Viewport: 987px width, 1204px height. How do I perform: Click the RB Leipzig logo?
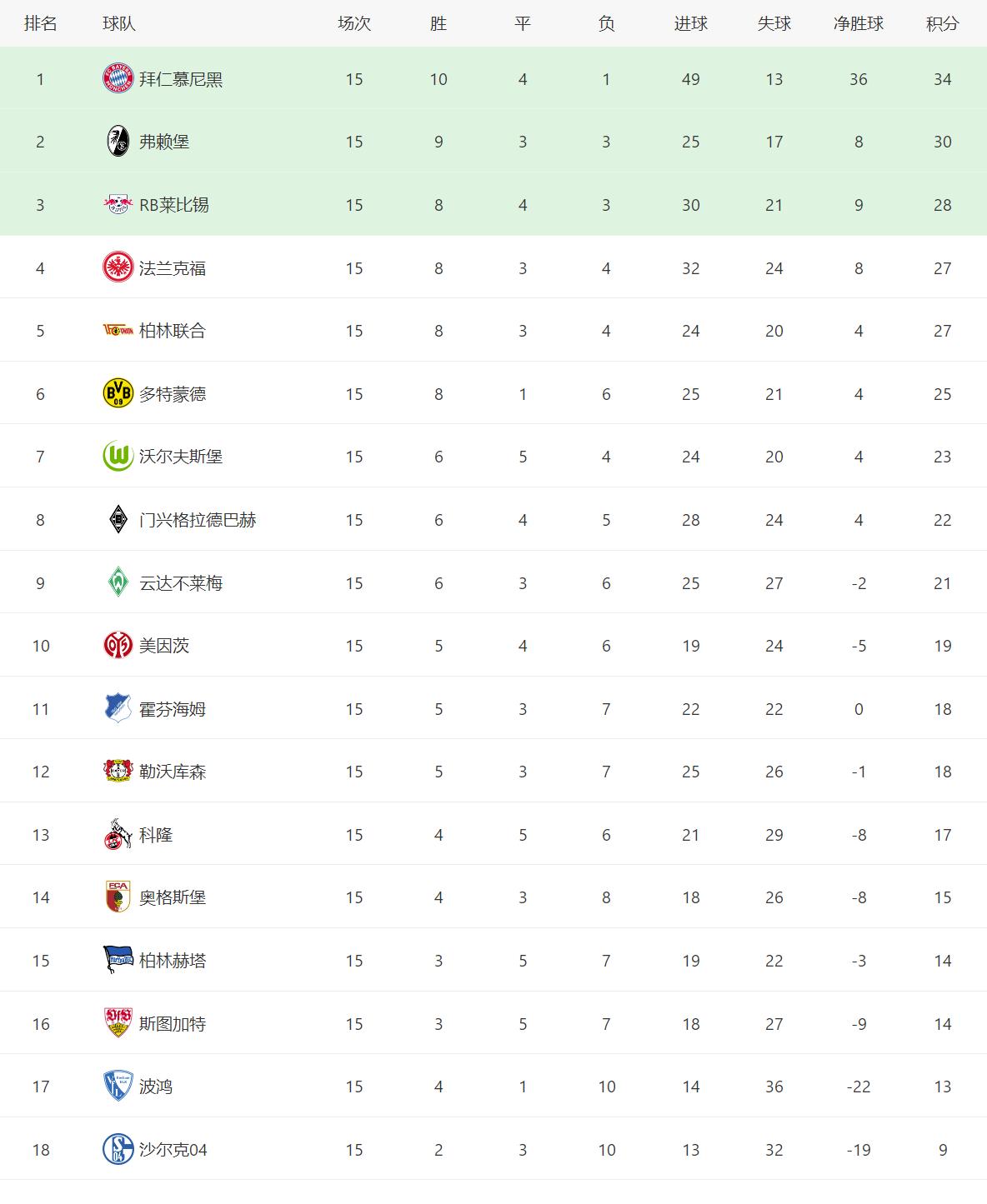[x=118, y=205]
